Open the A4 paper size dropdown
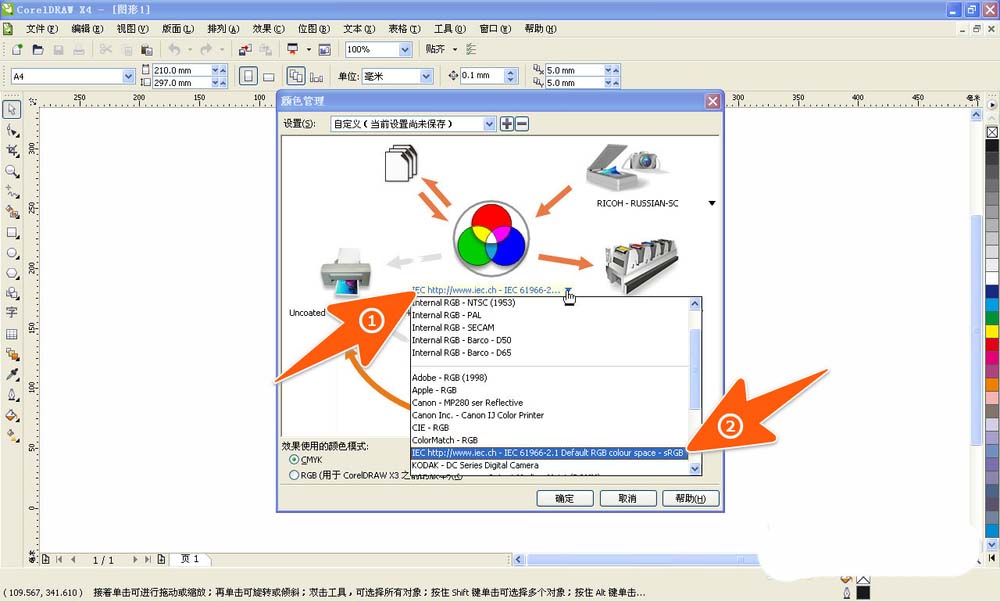This screenshot has width=1000, height=602. click(128, 76)
